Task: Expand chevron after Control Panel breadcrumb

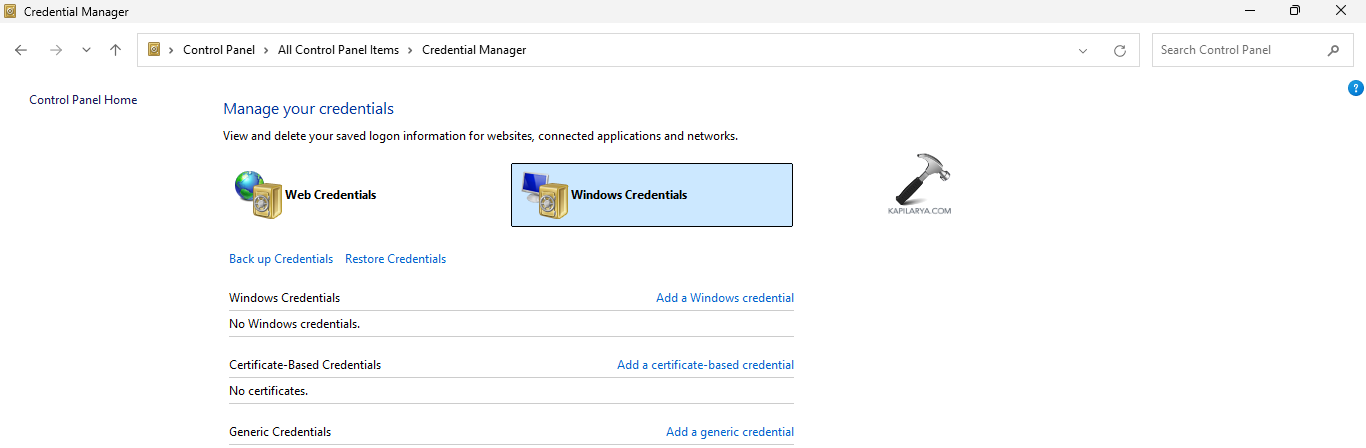Action: click(x=267, y=50)
